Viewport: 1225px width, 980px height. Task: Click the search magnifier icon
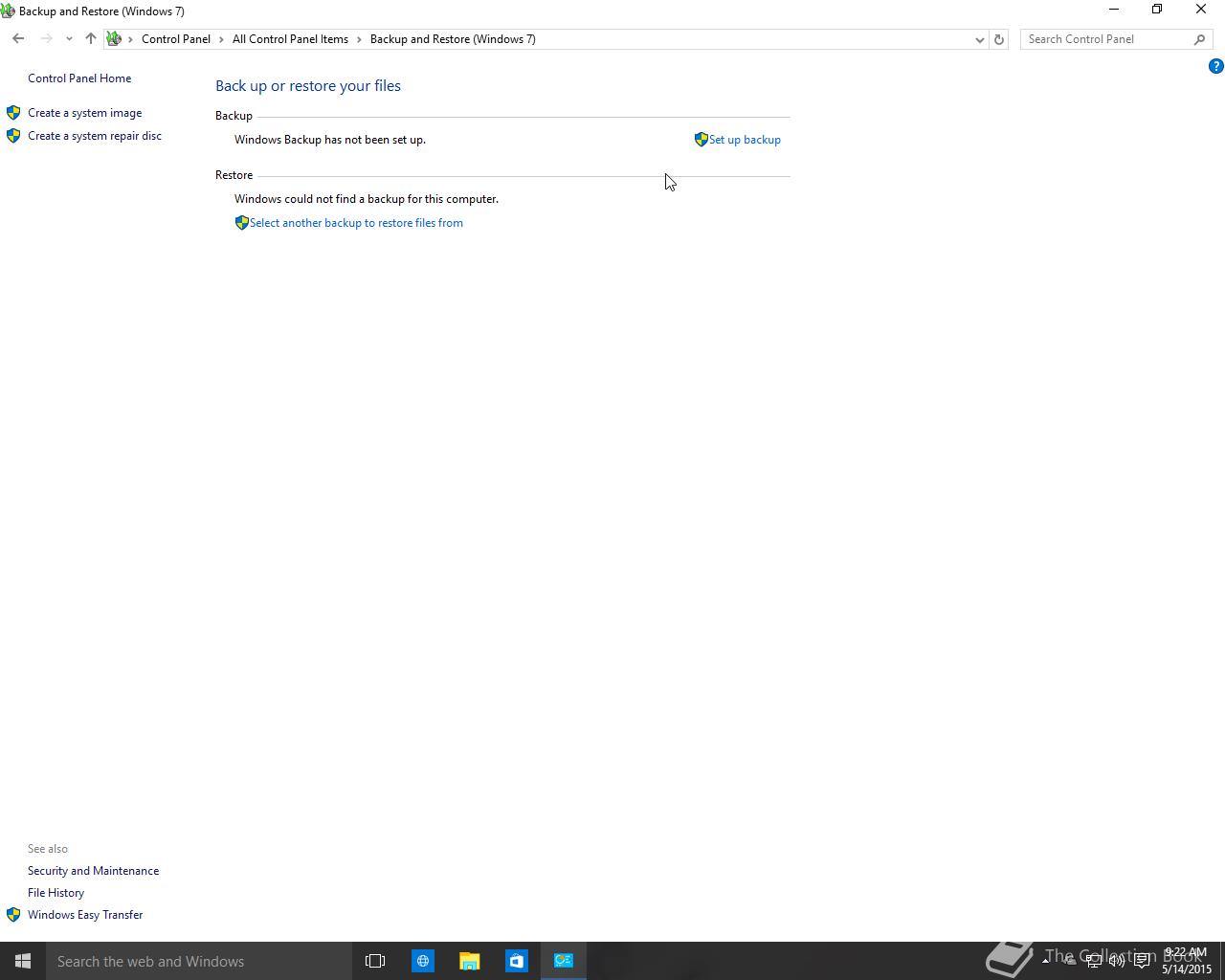pyautogui.click(x=1199, y=39)
